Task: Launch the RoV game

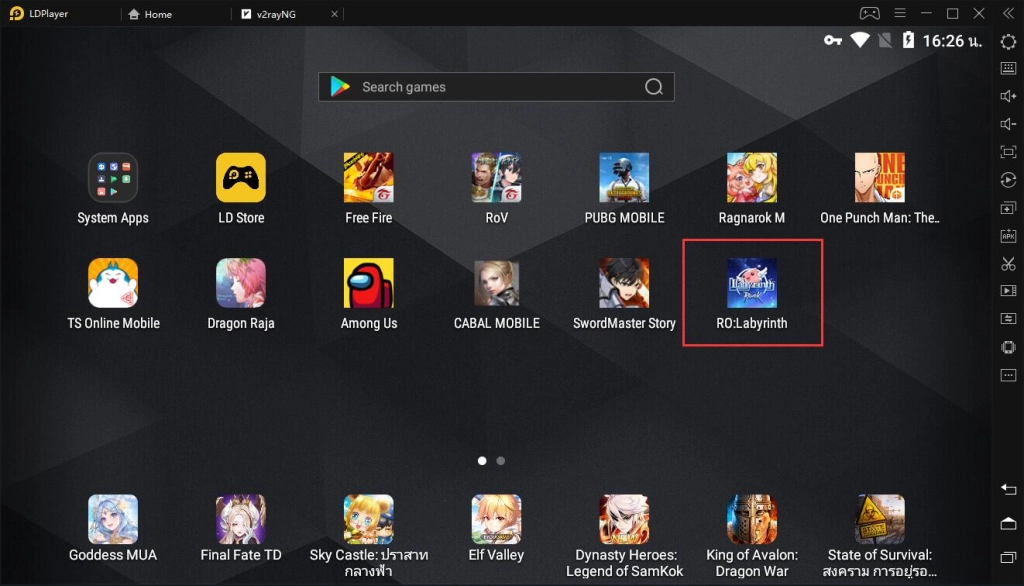Action: point(496,178)
